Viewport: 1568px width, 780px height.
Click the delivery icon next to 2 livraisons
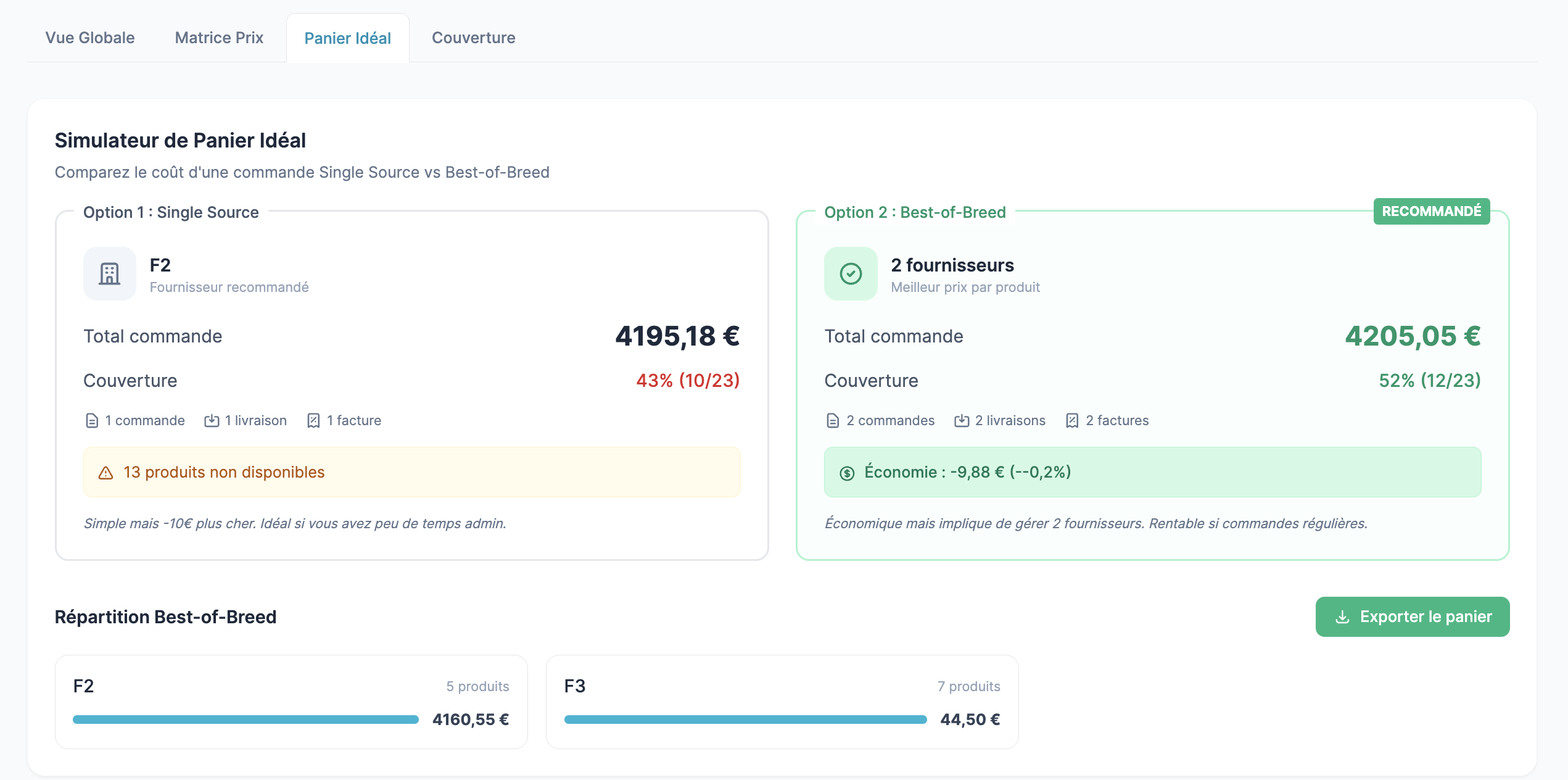tap(962, 420)
